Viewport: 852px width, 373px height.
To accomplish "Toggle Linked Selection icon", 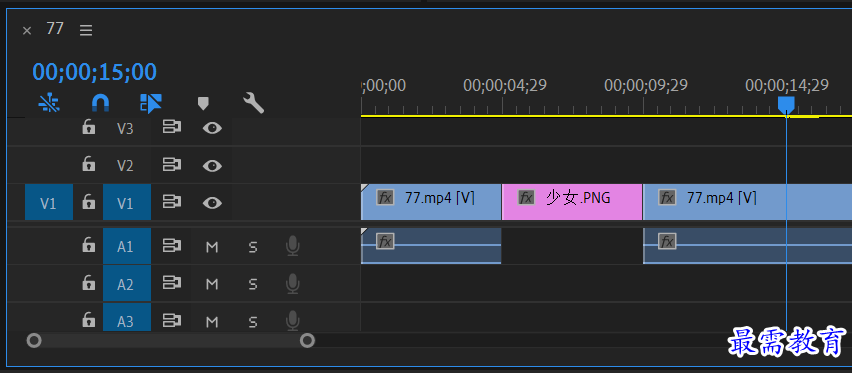I will coord(151,103).
